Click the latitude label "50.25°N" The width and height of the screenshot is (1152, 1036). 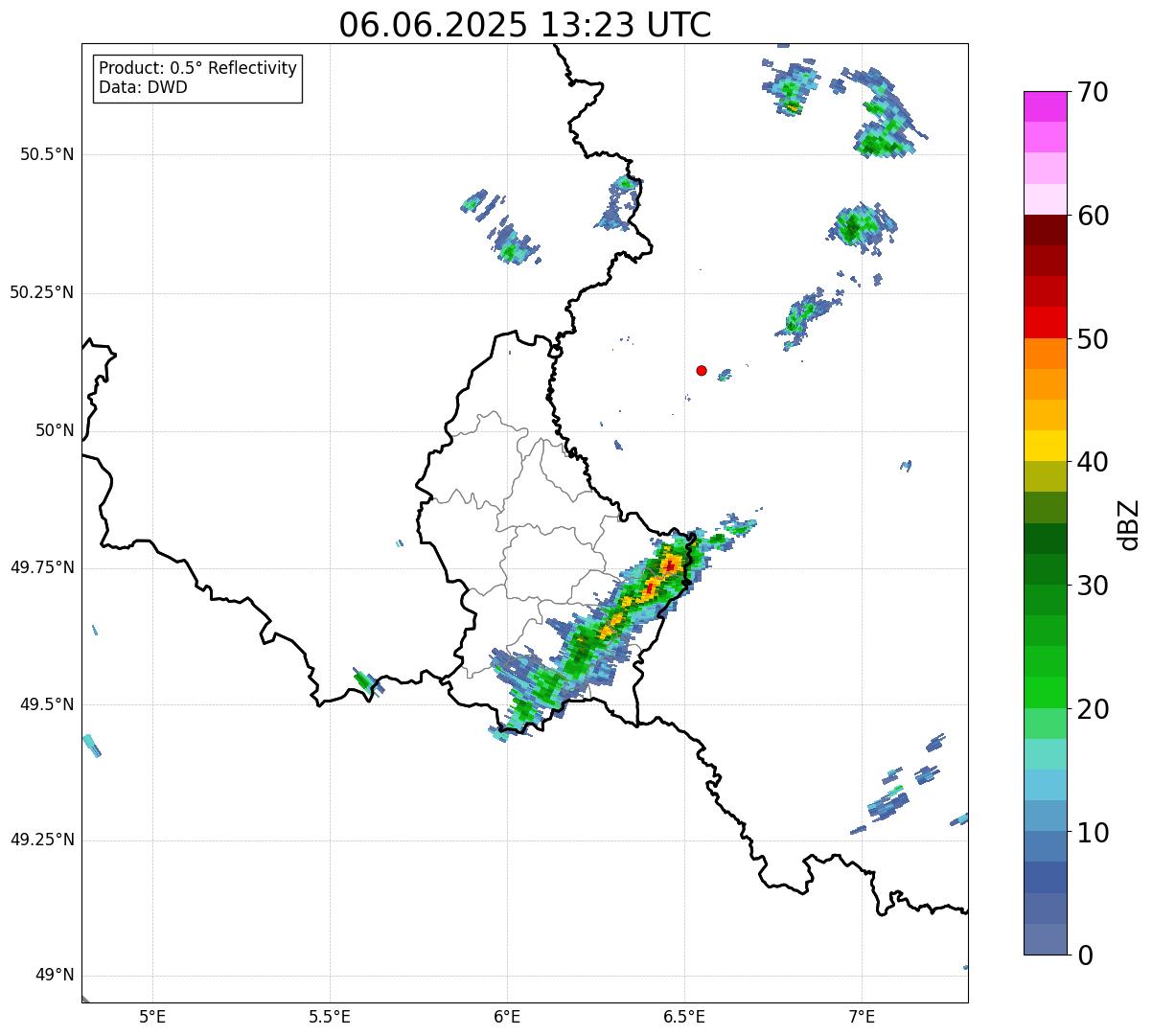pyautogui.click(x=42, y=292)
